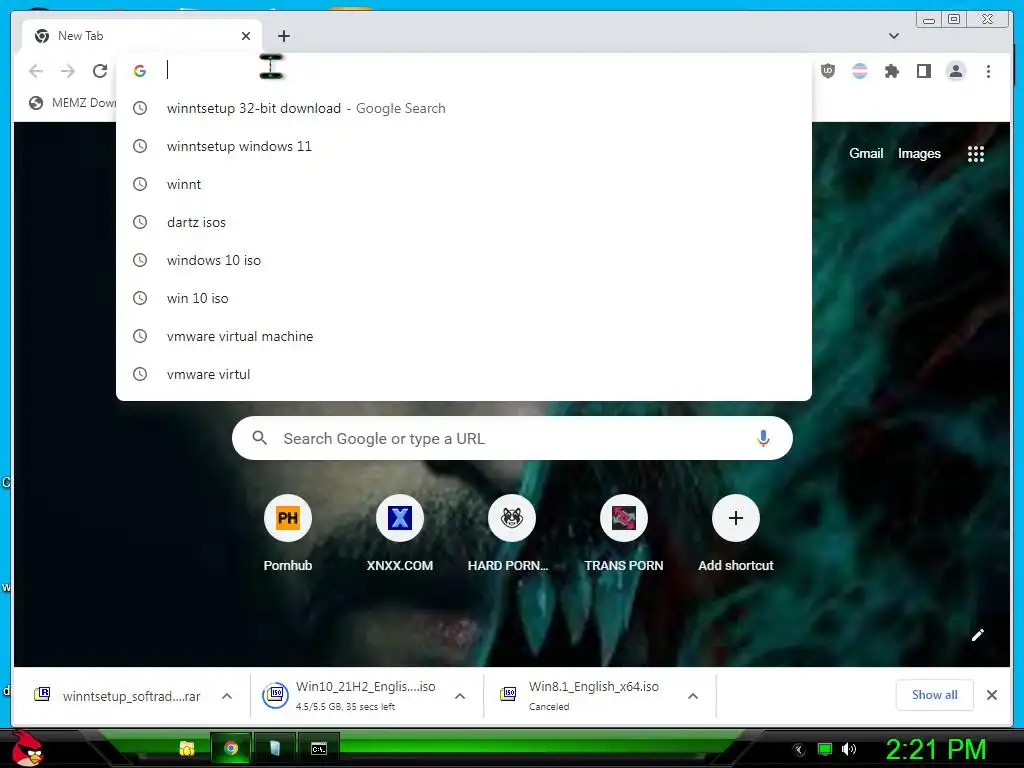Click Show all downloads
The image size is (1024, 768).
click(935, 695)
